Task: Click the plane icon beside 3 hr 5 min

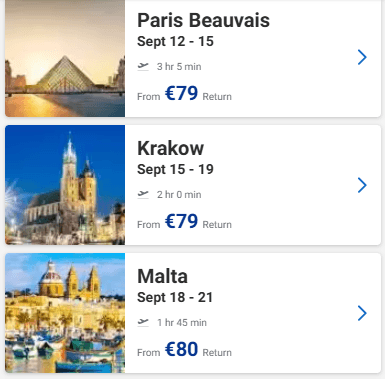Action: 143,66
